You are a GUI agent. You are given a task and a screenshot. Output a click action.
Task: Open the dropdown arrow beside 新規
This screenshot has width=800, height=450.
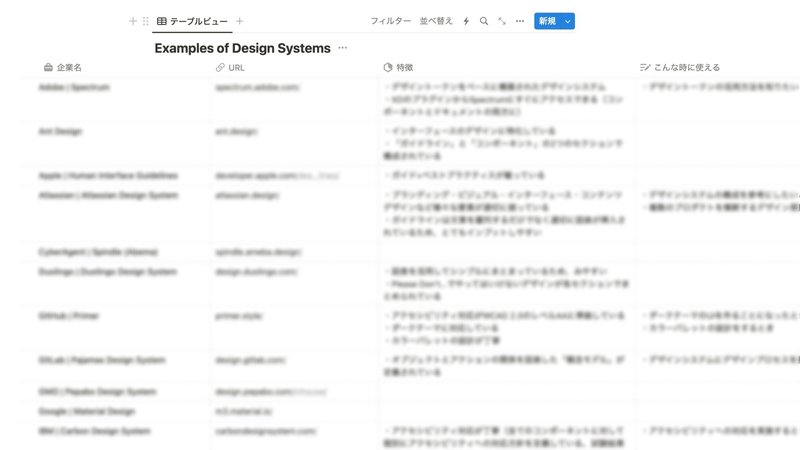point(567,21)
